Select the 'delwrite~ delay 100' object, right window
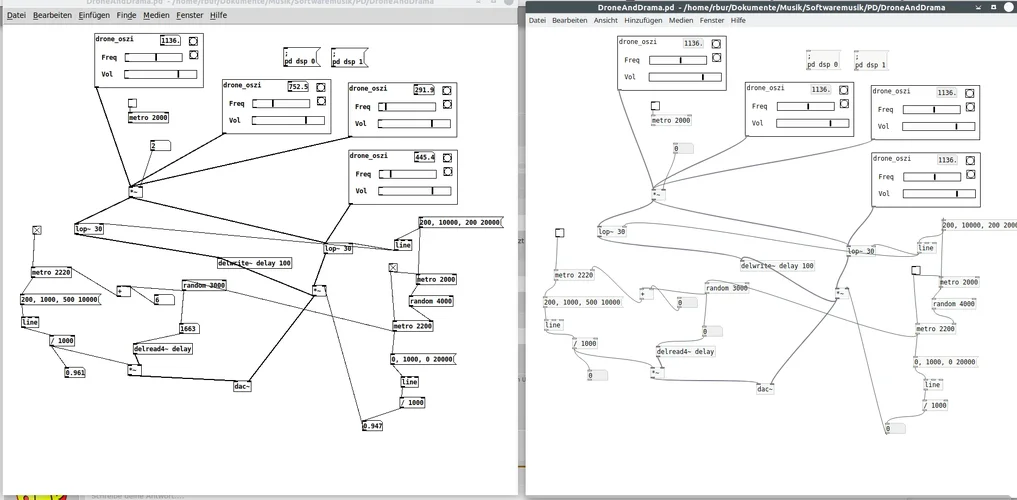Image resolution: width=1017 pixels, height=500 pixels. click(x=778, y=265)
